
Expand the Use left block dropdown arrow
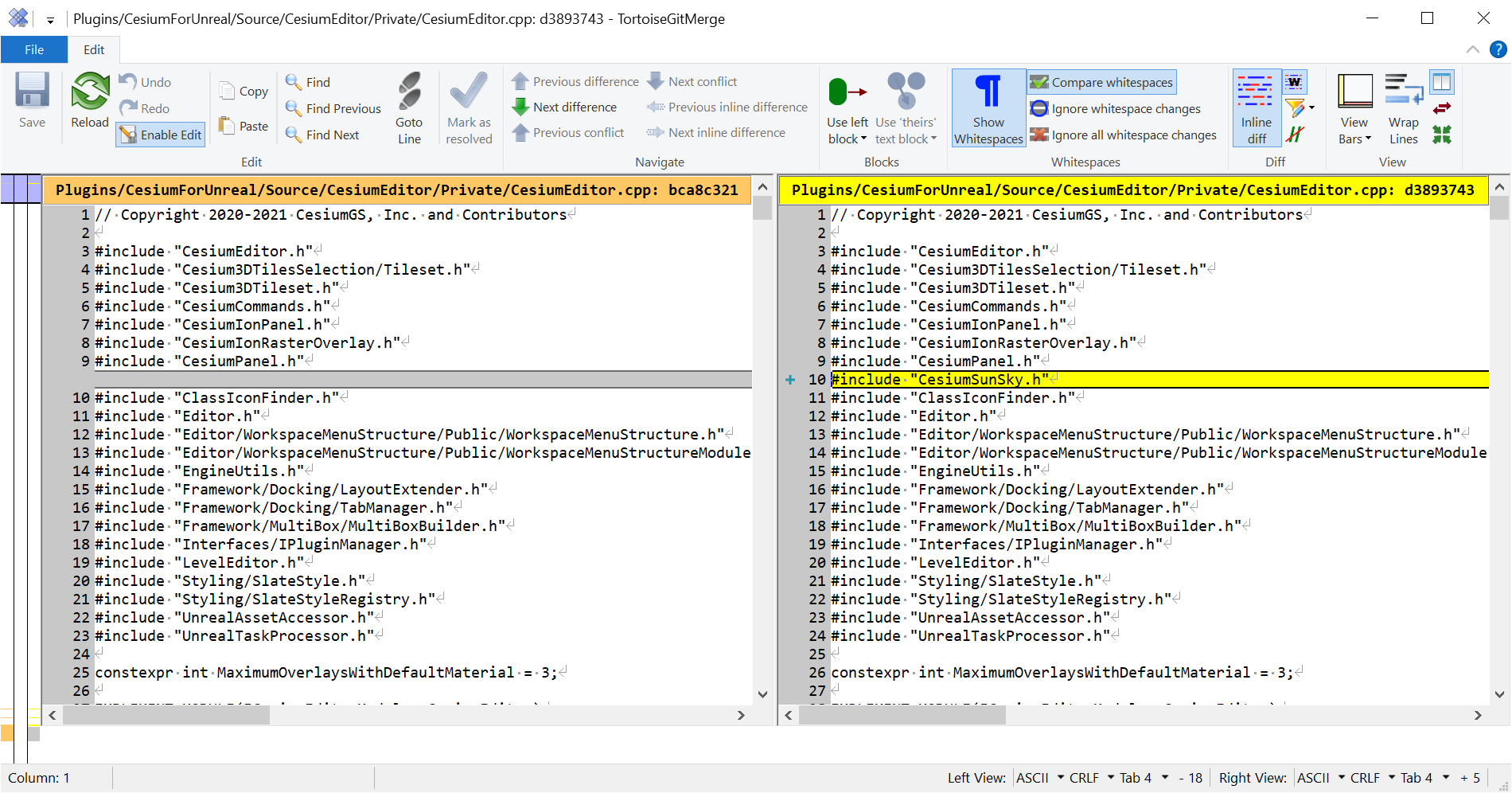pos(863,139)
